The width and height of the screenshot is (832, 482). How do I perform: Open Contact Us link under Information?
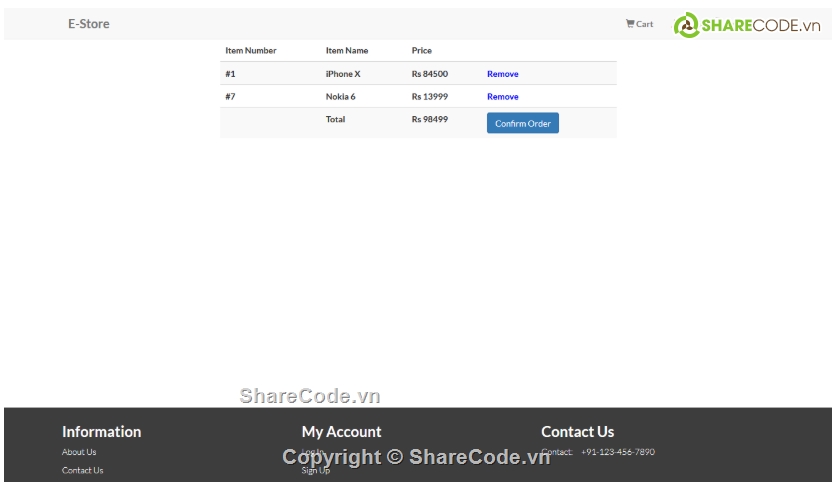pyautogui.click(x=82, y=470)
